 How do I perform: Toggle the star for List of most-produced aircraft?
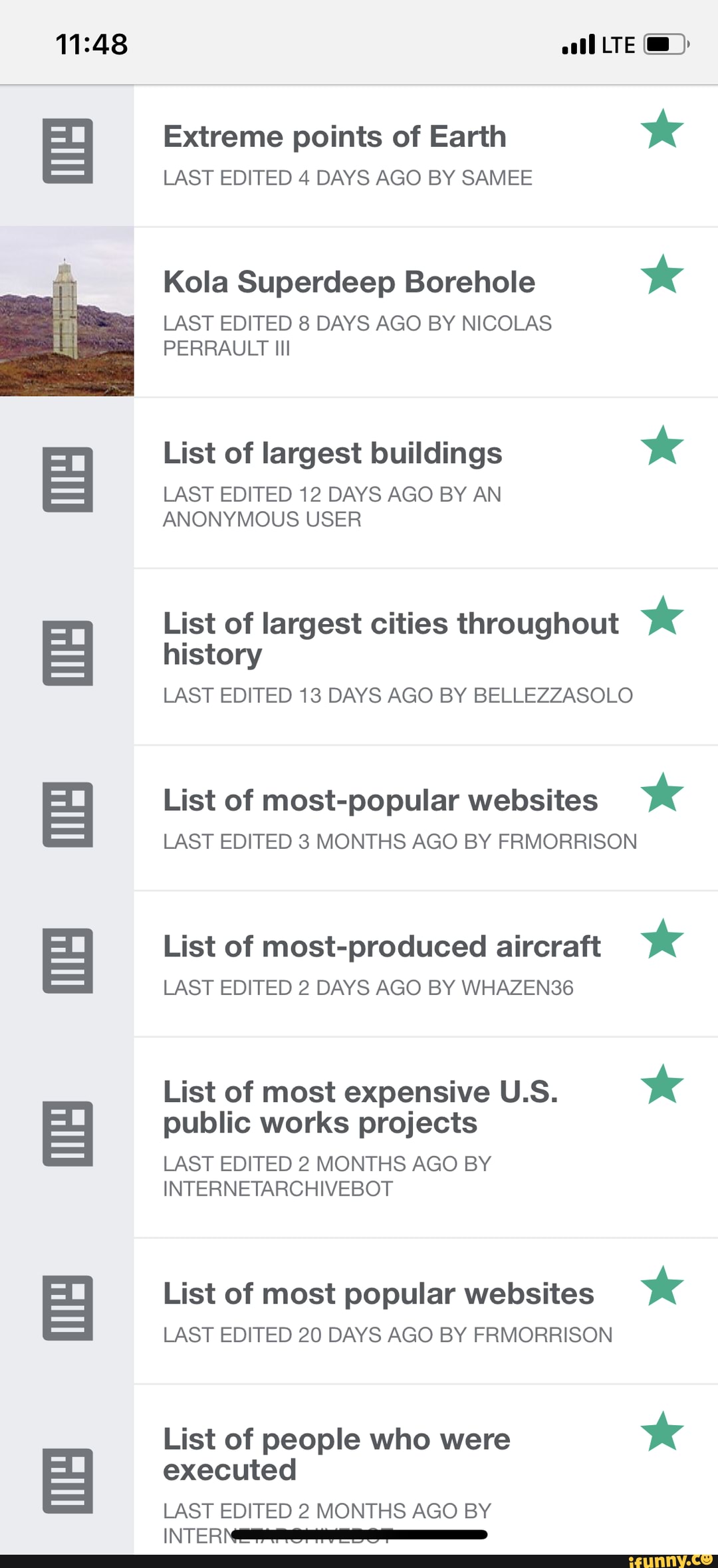click(x=662, y=939)
